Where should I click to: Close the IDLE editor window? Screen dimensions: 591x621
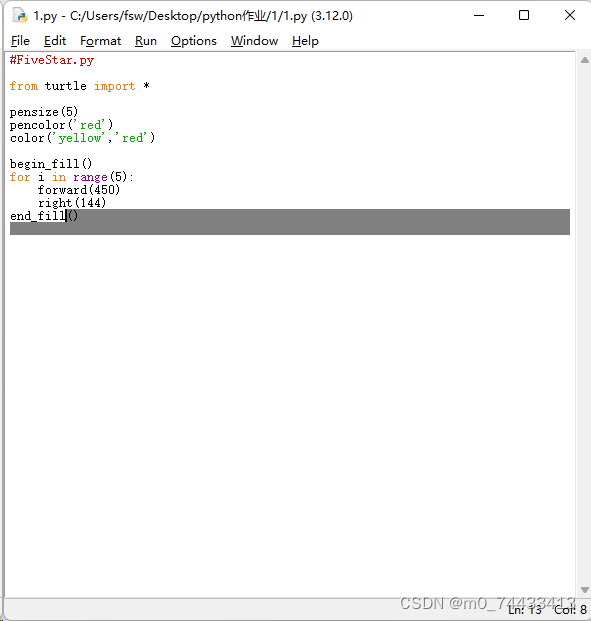point(570,15)
